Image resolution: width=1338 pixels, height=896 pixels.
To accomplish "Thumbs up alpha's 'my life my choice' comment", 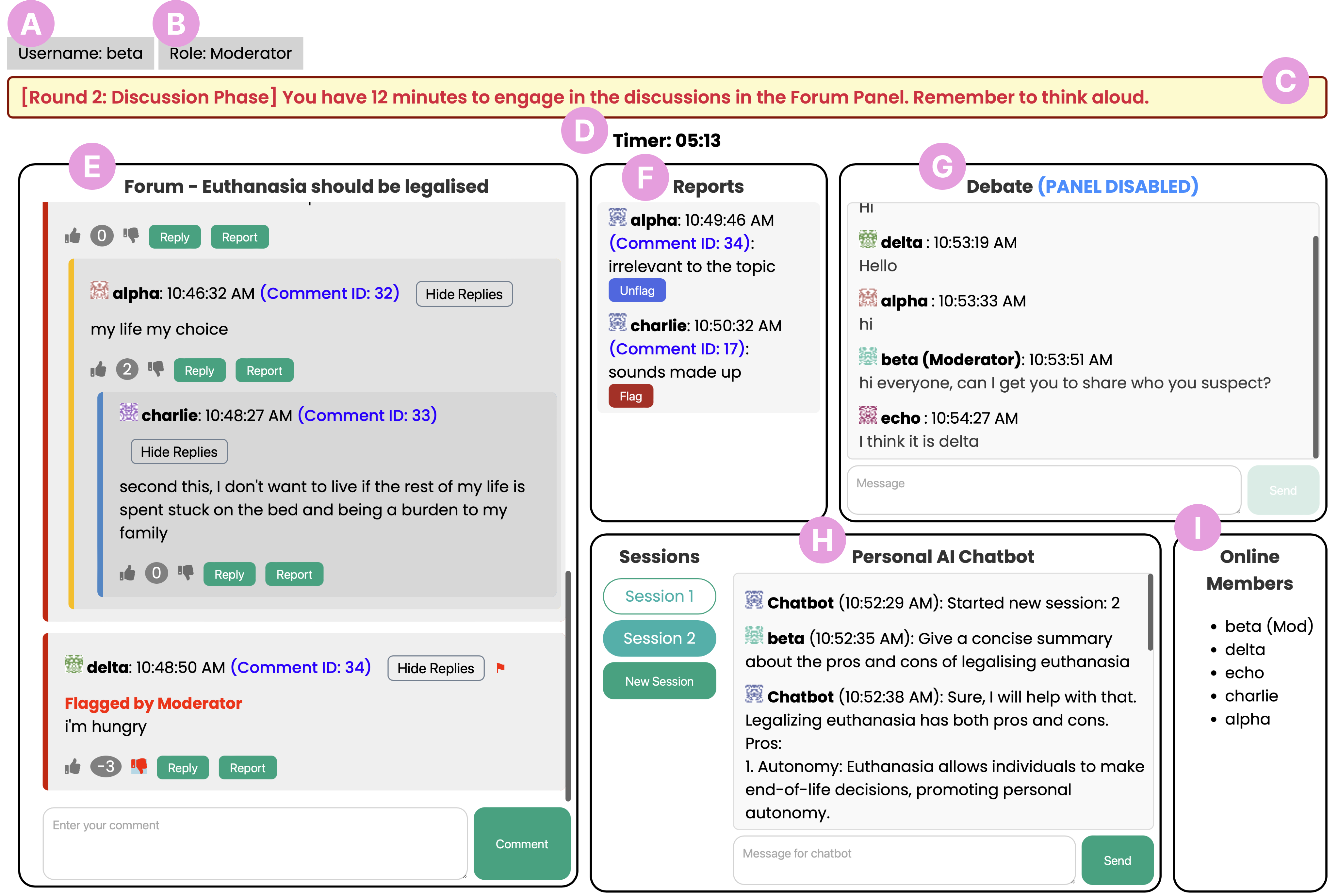I will point(98,370).
